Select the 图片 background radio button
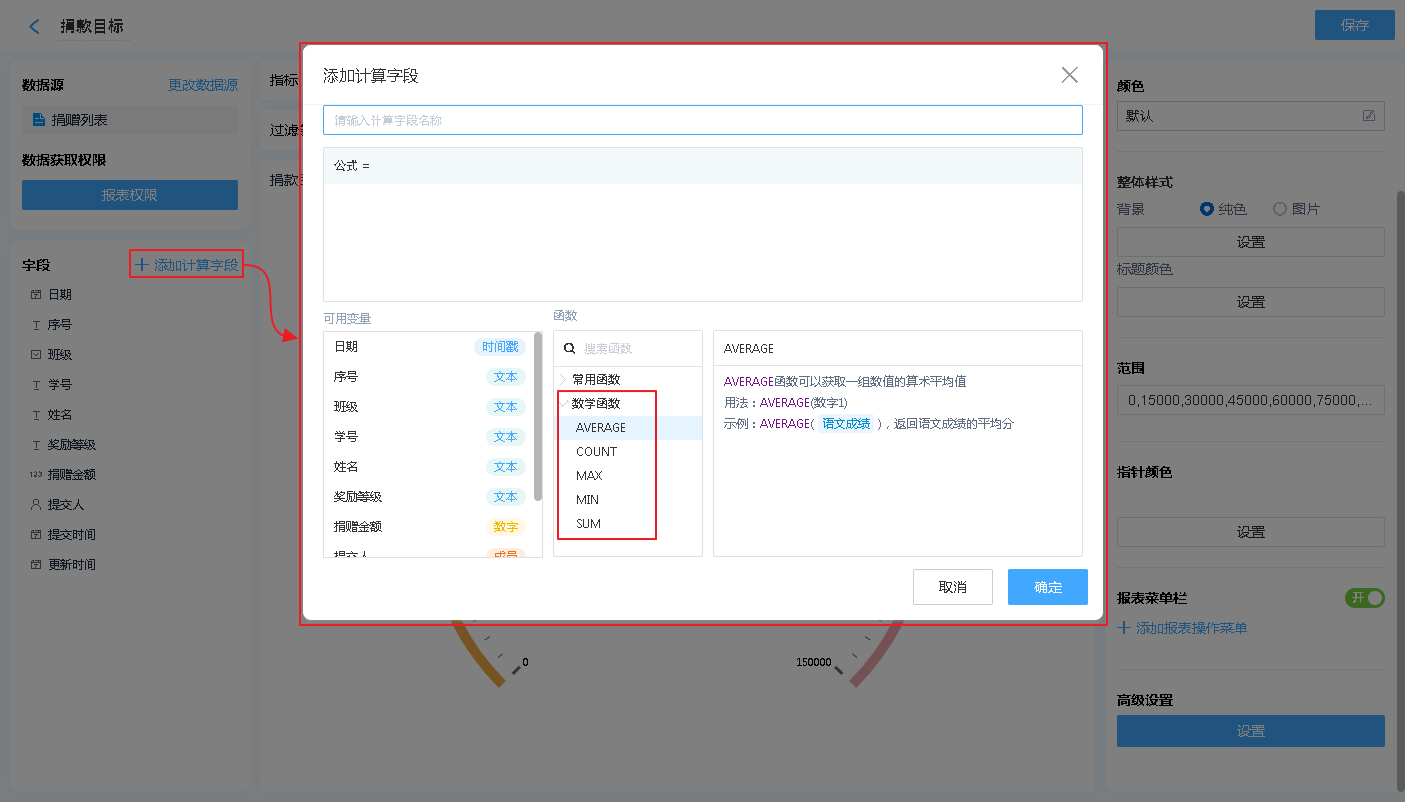Viewport: 1405px width, 802px height. pos(1279,209)
